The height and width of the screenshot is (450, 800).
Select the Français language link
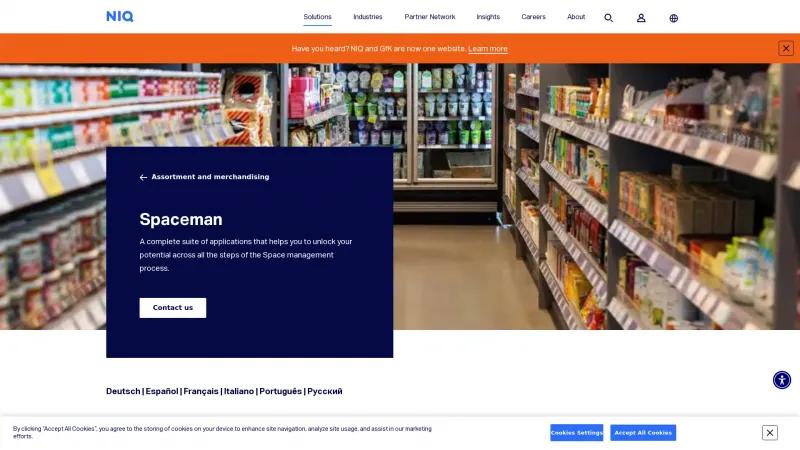pos(201,391)
